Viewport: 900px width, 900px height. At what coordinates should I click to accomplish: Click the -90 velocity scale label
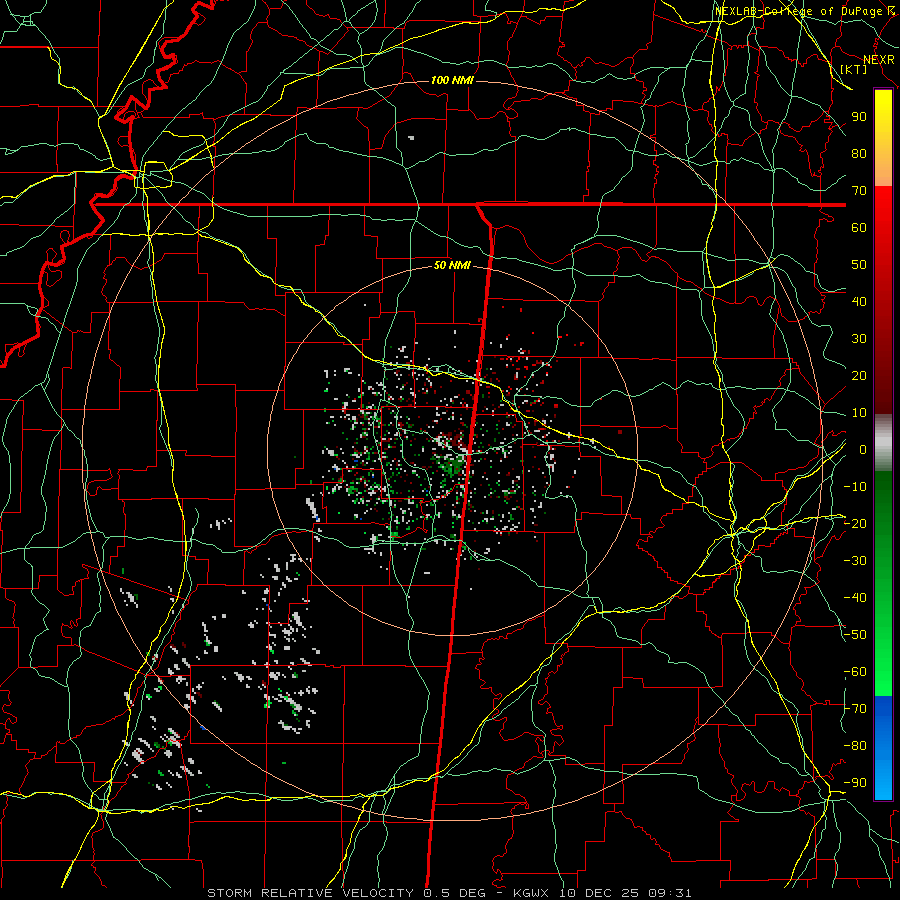[x=855, y=783]
